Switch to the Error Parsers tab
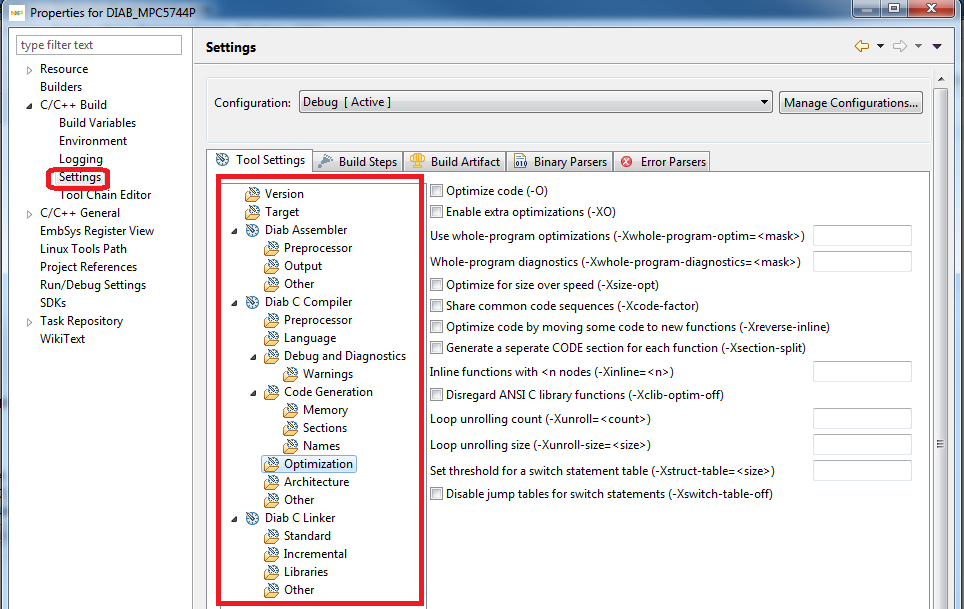 [x=663, y=162]
